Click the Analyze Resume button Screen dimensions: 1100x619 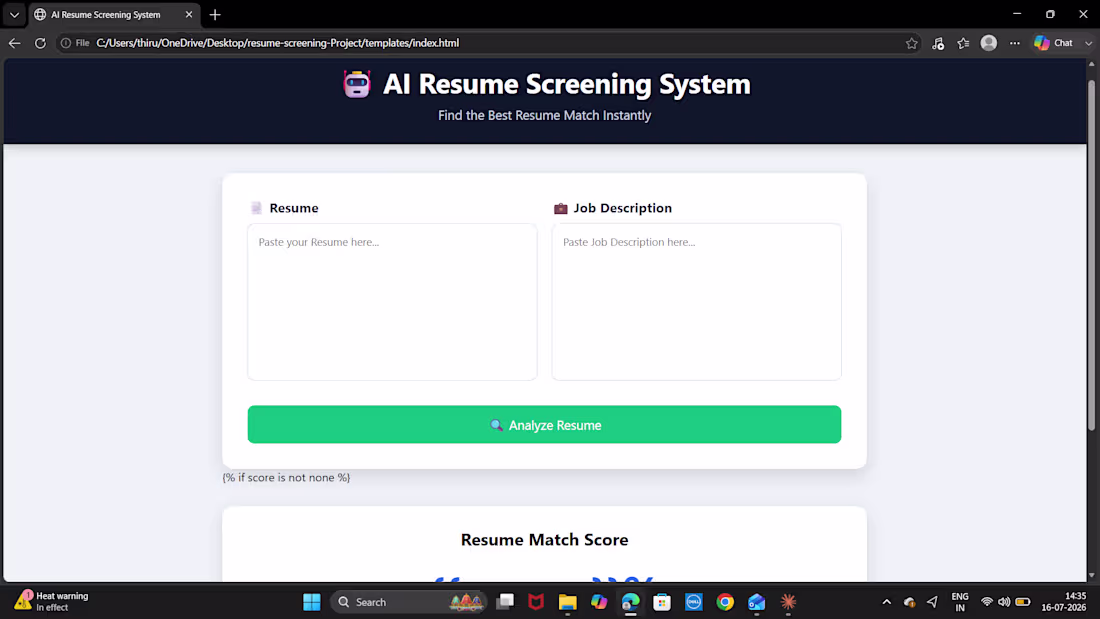pyautogui.click(x=544, y=425)
